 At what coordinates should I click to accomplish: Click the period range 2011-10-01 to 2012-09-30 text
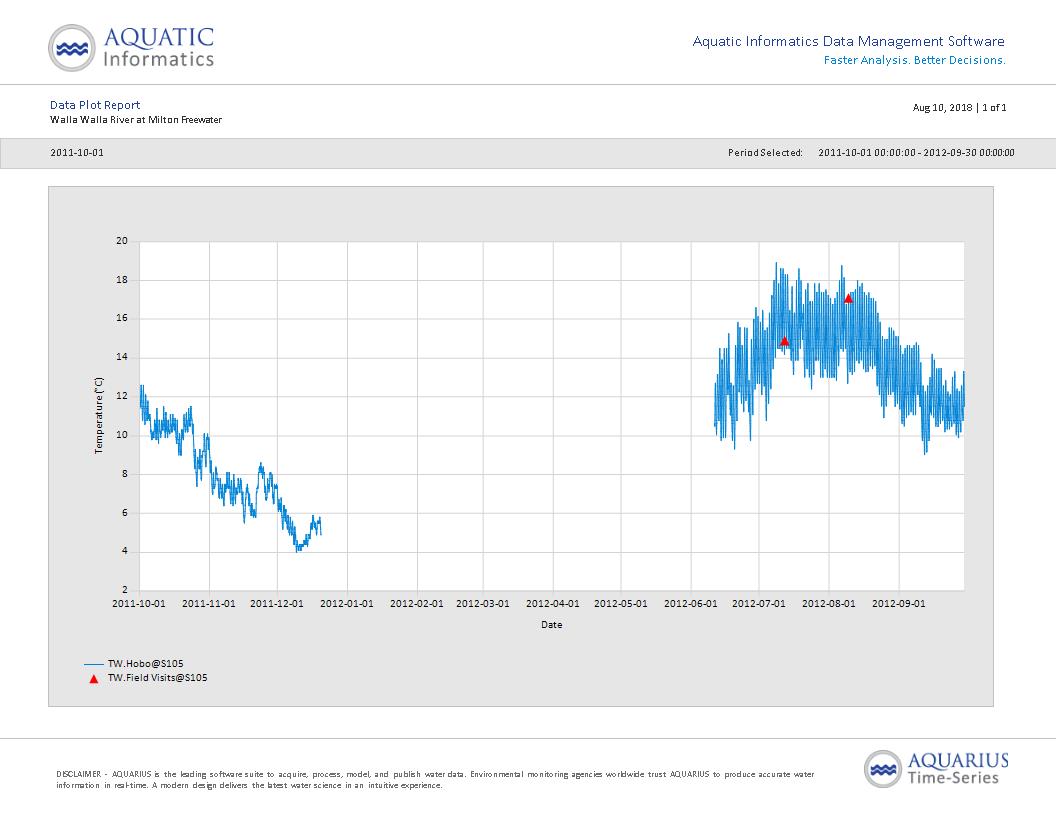916,153
